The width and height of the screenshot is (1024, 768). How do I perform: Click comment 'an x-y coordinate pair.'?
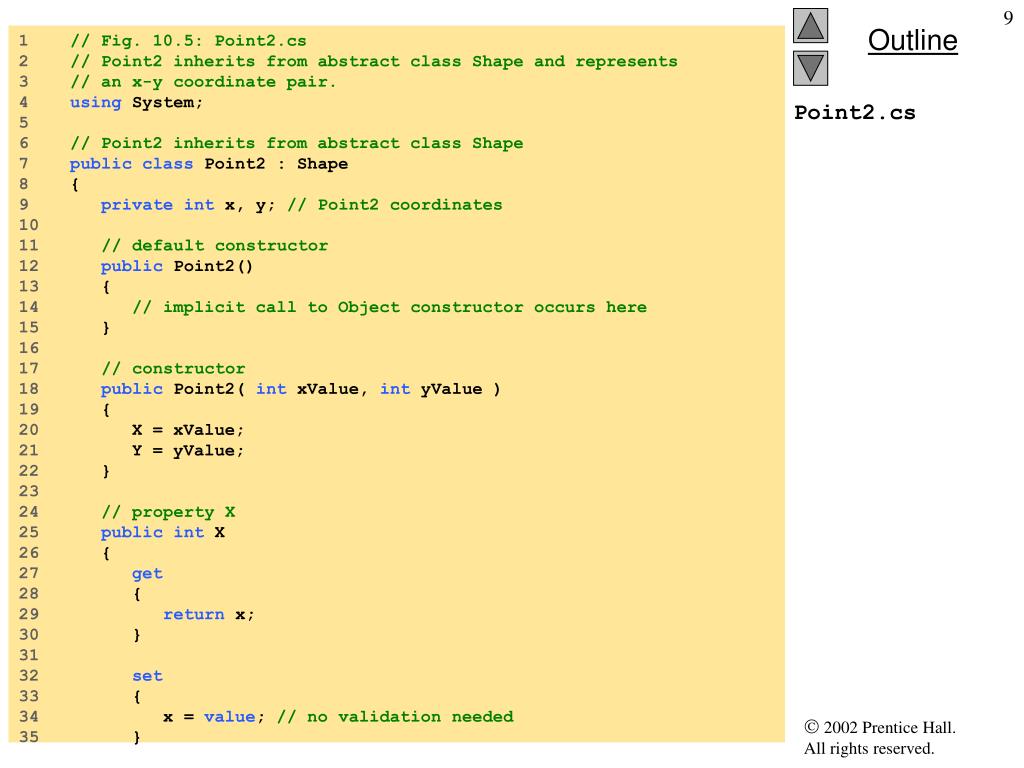[x=218, y=82]
